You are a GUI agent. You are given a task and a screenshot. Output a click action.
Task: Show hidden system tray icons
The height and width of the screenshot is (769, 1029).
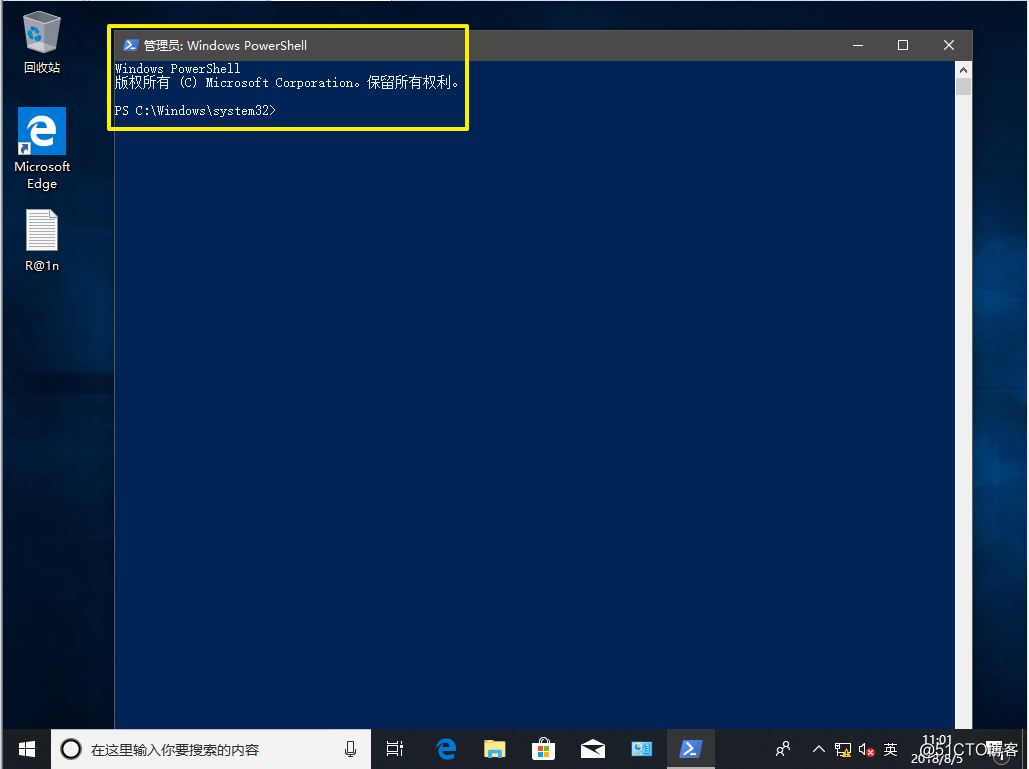click(818, 749)
